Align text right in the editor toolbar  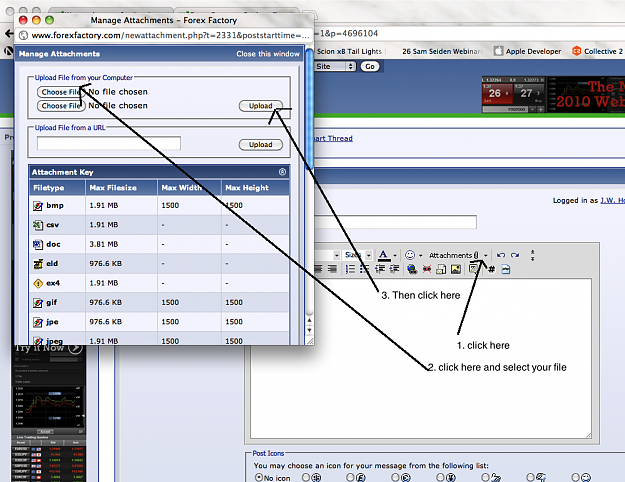332,269
